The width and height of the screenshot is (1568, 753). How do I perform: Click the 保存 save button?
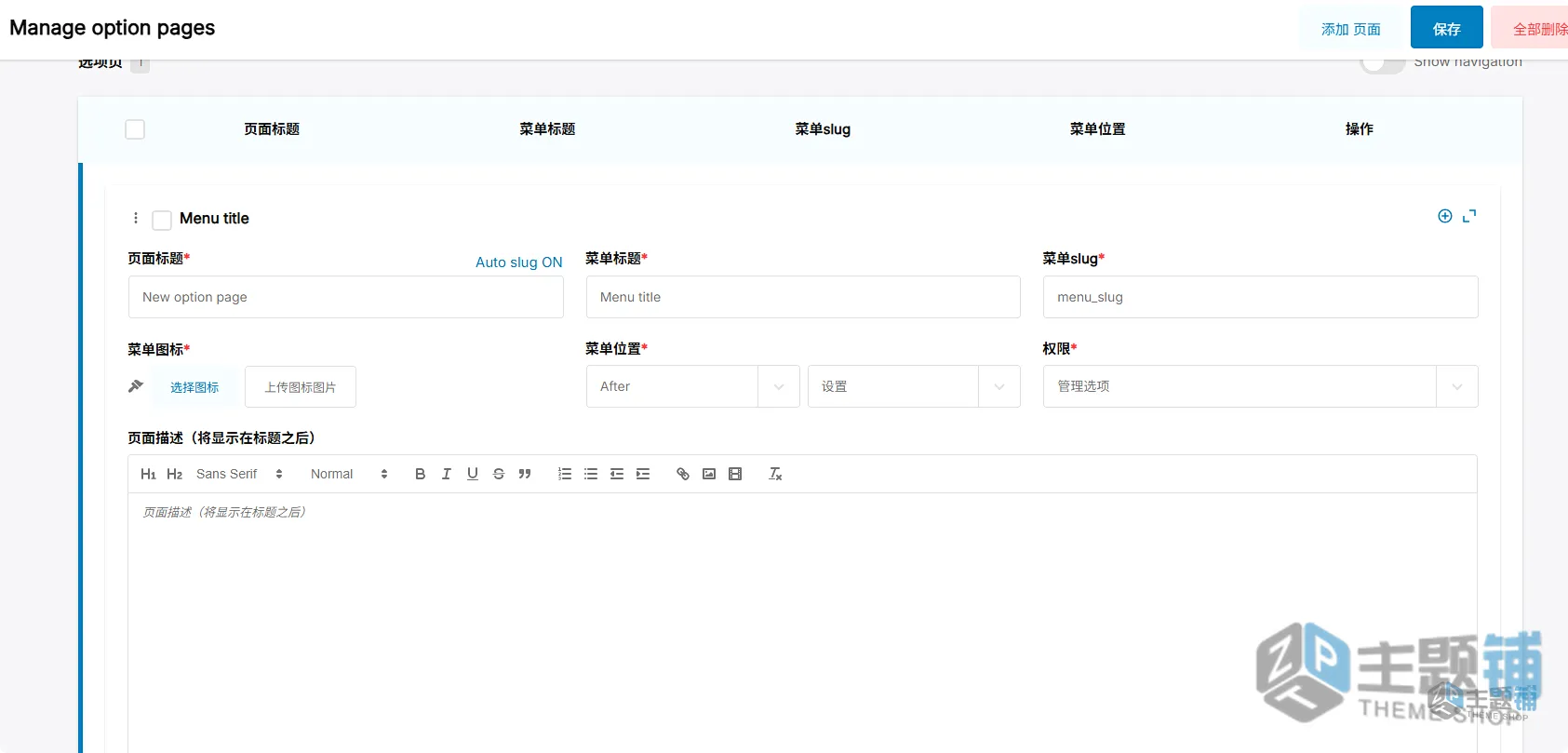point(1446,28)
